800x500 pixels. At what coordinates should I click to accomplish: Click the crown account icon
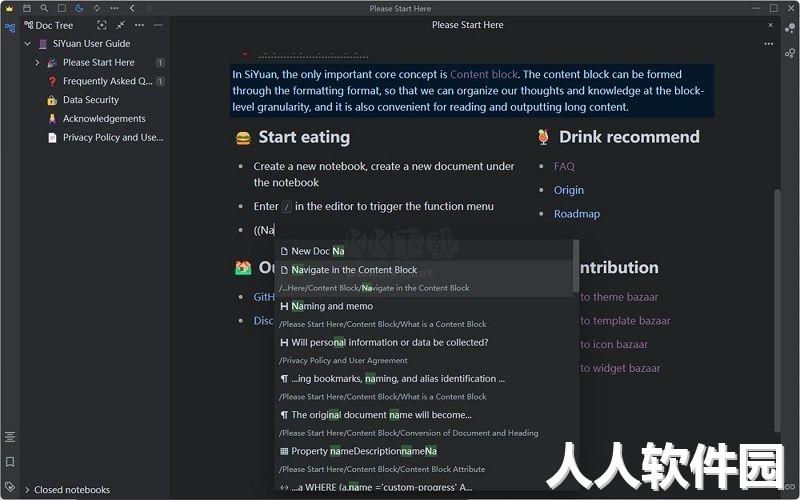(9, 8)
